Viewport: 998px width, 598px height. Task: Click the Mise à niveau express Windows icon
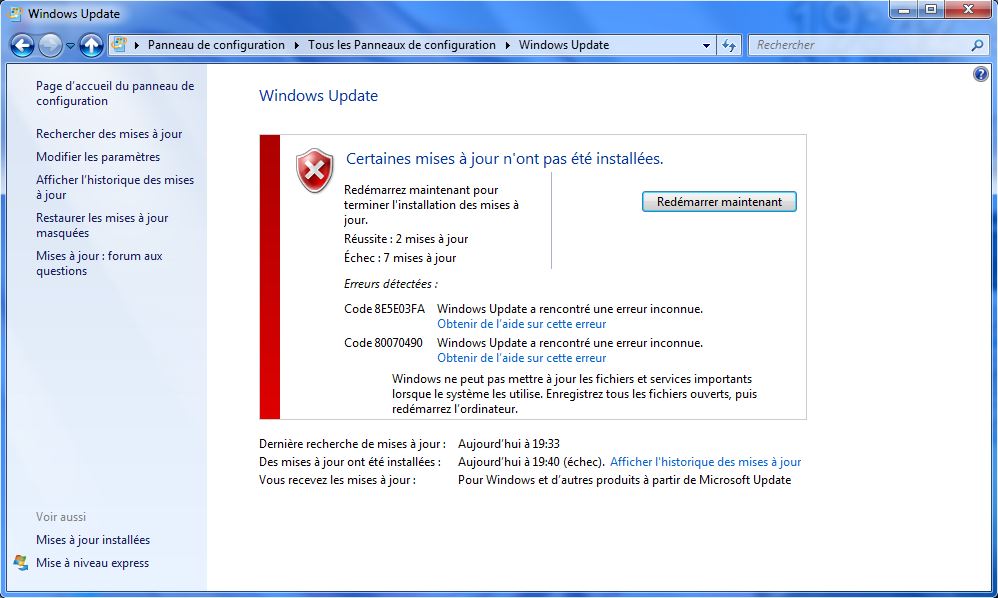(x=21, y=563)
